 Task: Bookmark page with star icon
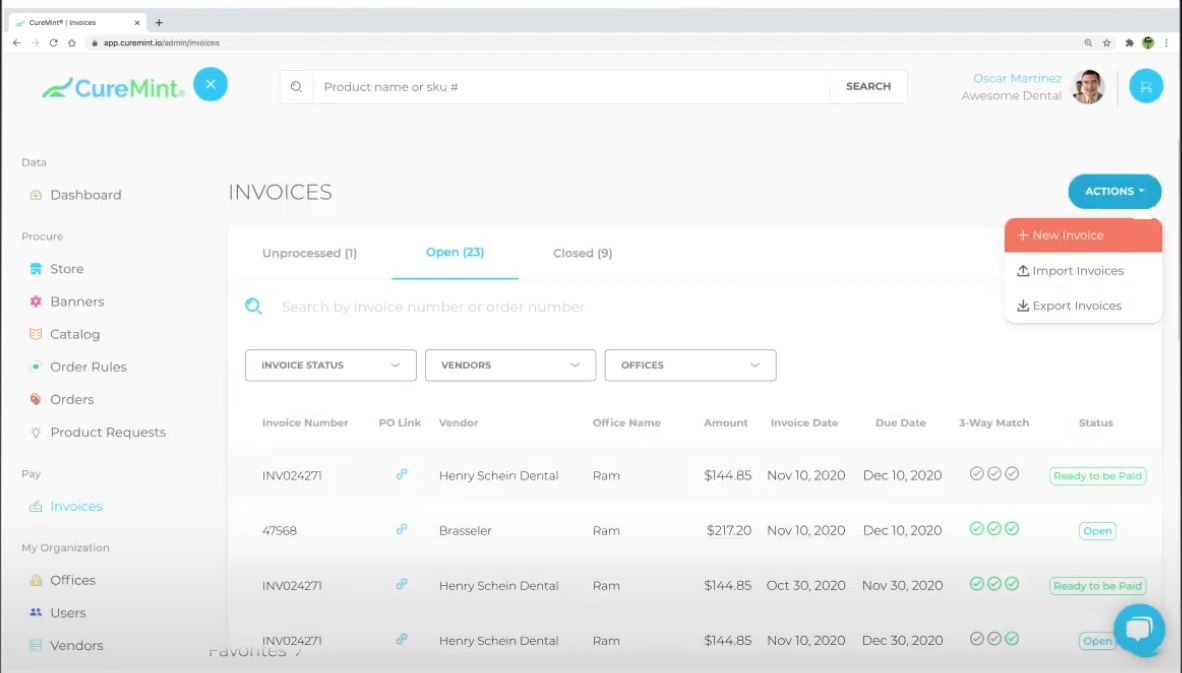[1107, 43]
